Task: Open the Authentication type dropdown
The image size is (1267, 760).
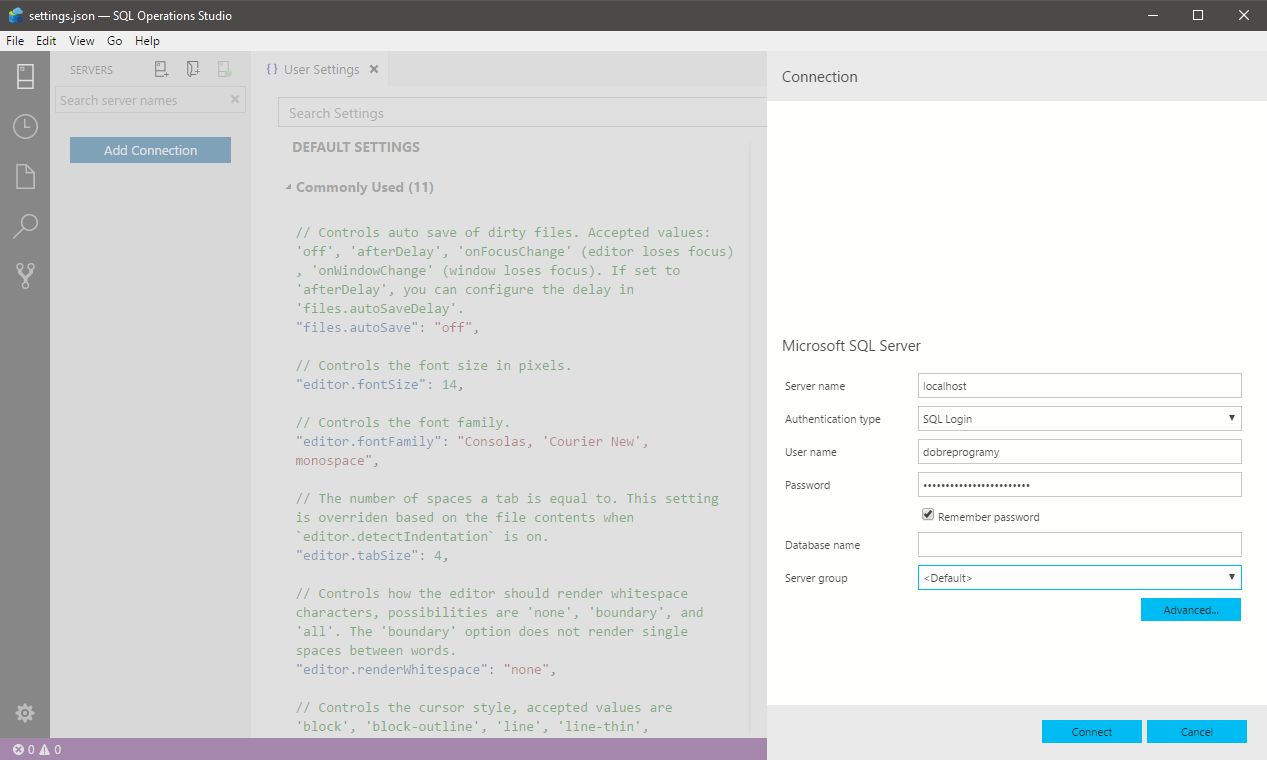Action: click(x=1079, y=419)
